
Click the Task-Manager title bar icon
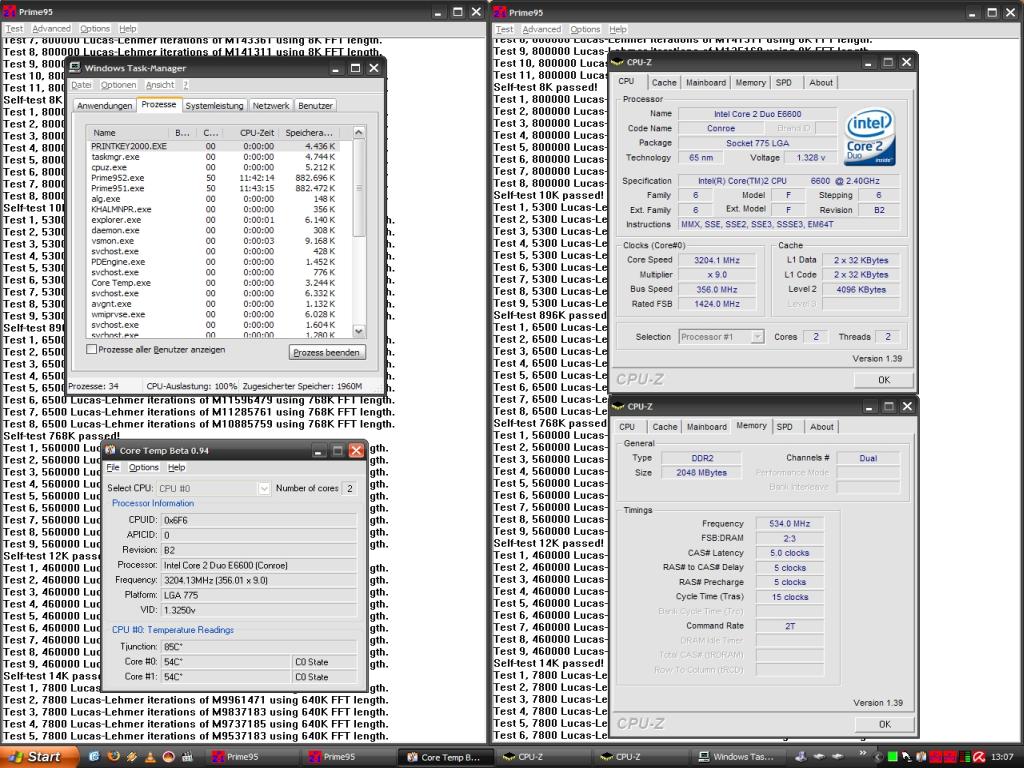click(x=75, y=68)
